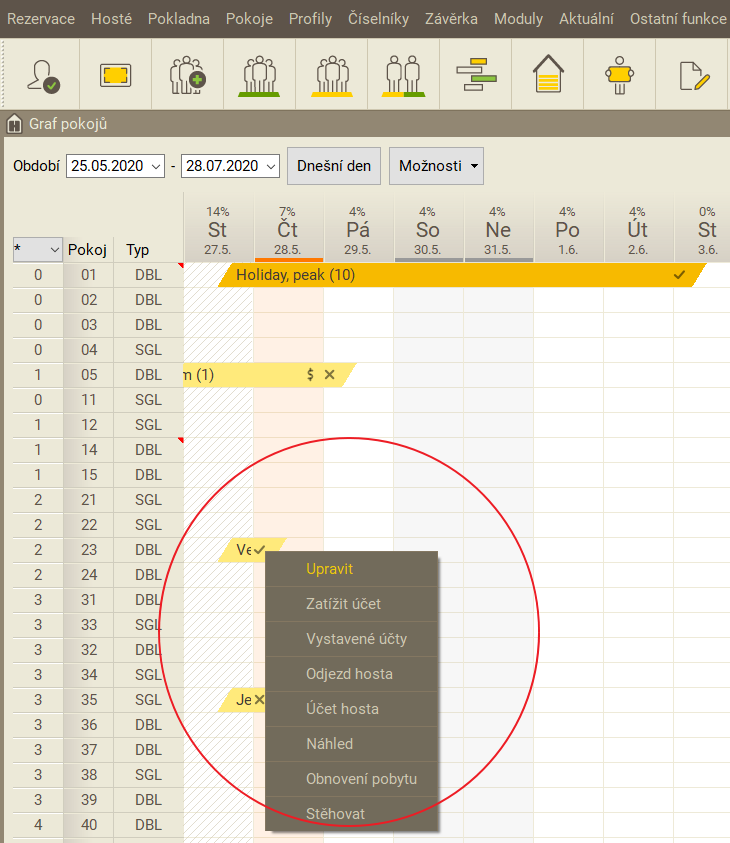Select Odjezd hosta in context menu
Screen dimensions: 730x843
(349, 674)
